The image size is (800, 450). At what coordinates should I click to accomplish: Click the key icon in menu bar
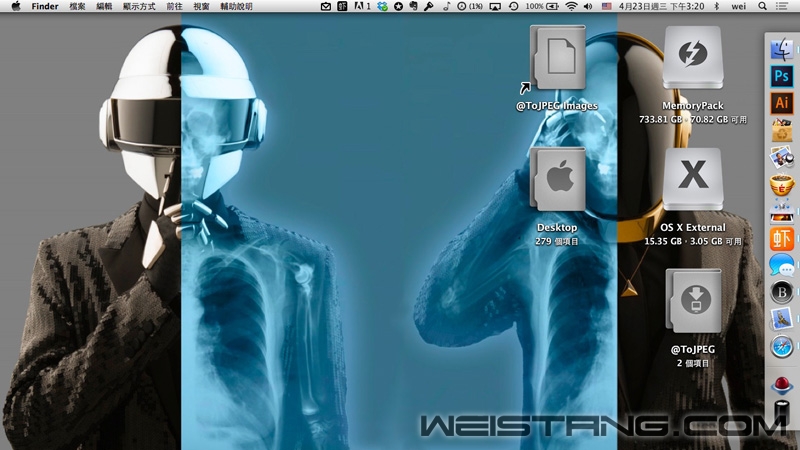tap(429, 6)
